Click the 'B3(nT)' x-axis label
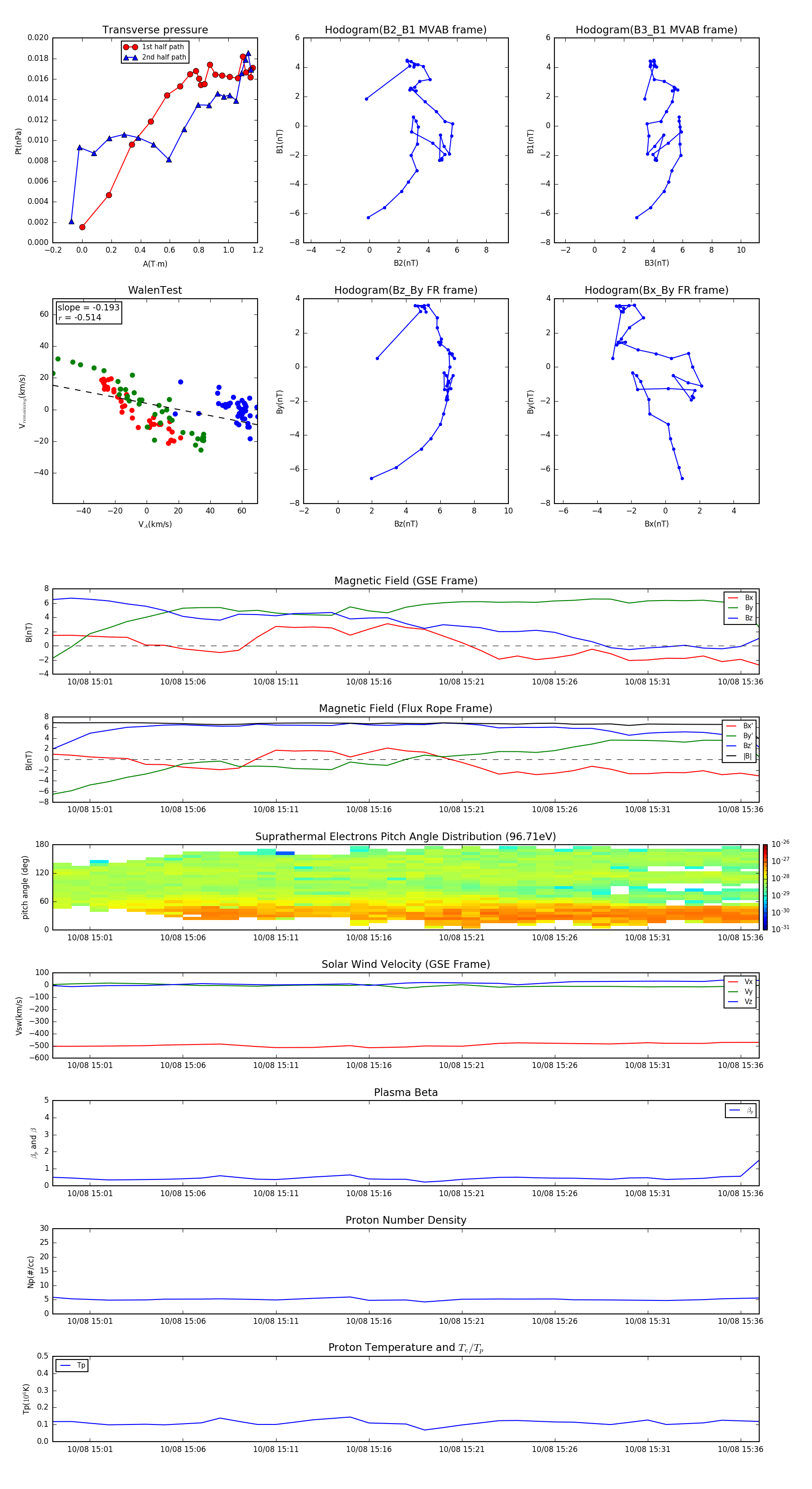The image size is (812, 1489). tap(656, 263)
